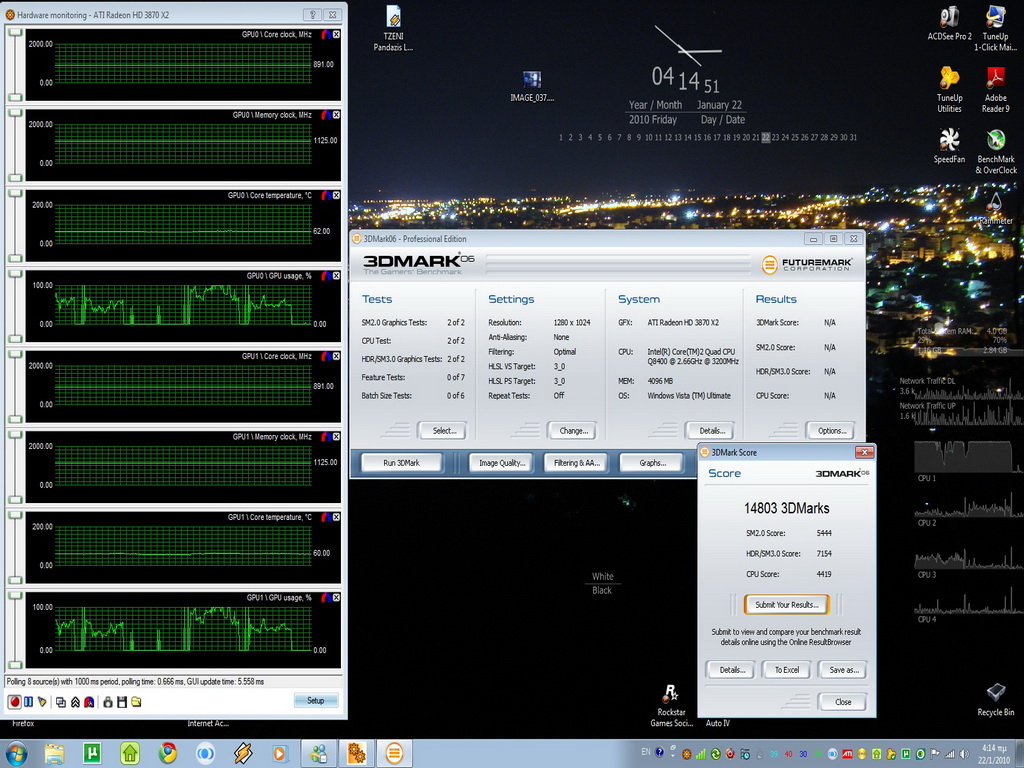Image resolution: width=1024 pixels, height=768 pixels.
Task: Open Image Quality... in 3DMark06
Action: click(x=502, y=462)
